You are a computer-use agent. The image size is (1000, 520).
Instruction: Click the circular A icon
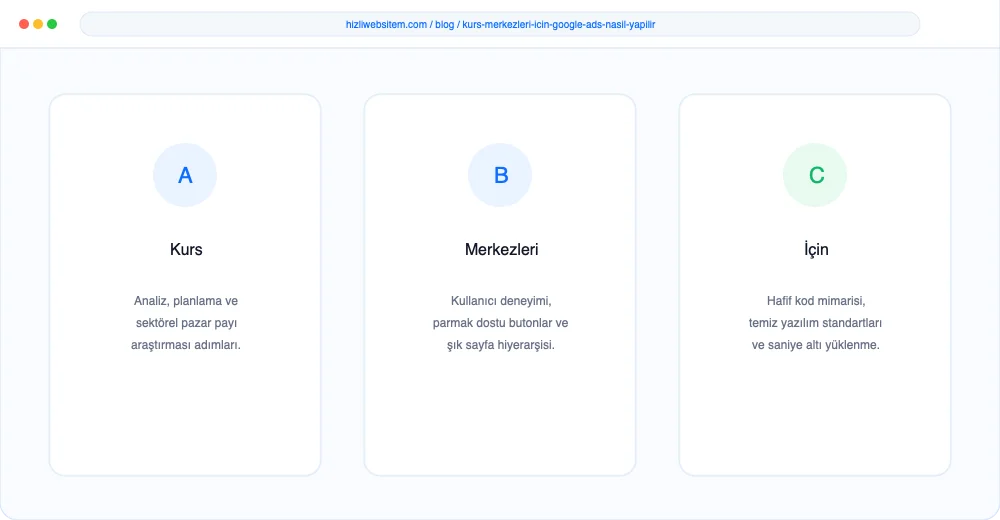[x=185, y=175]
